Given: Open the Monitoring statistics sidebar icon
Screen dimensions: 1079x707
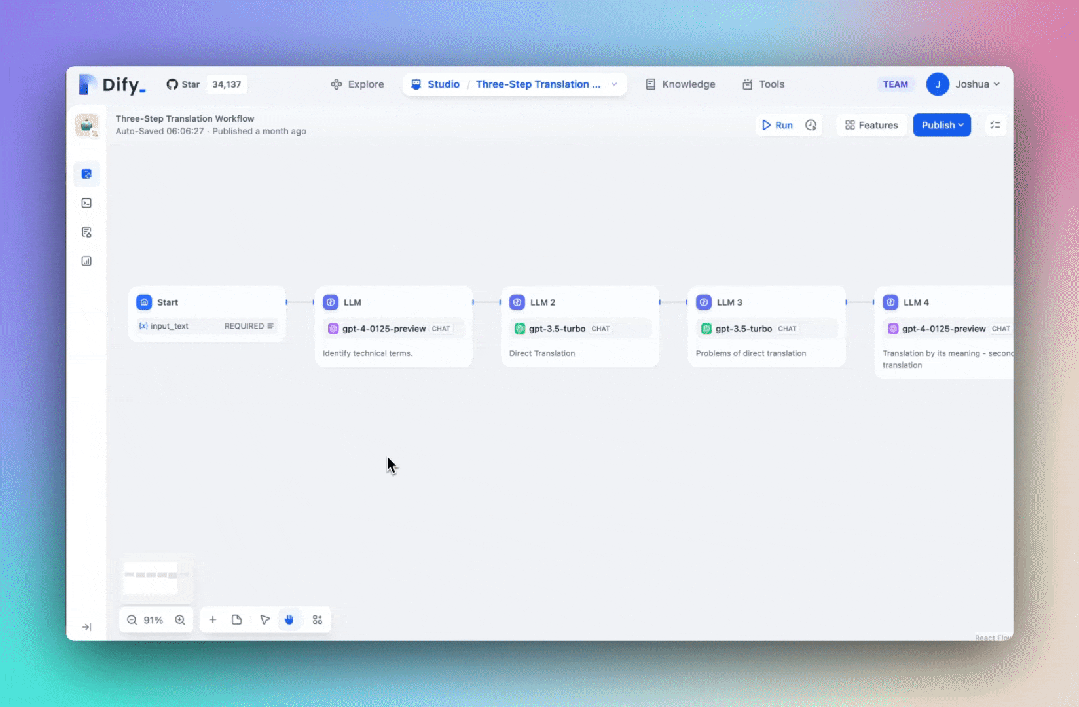Looking at the screenshot, I should tap(87, 260).
